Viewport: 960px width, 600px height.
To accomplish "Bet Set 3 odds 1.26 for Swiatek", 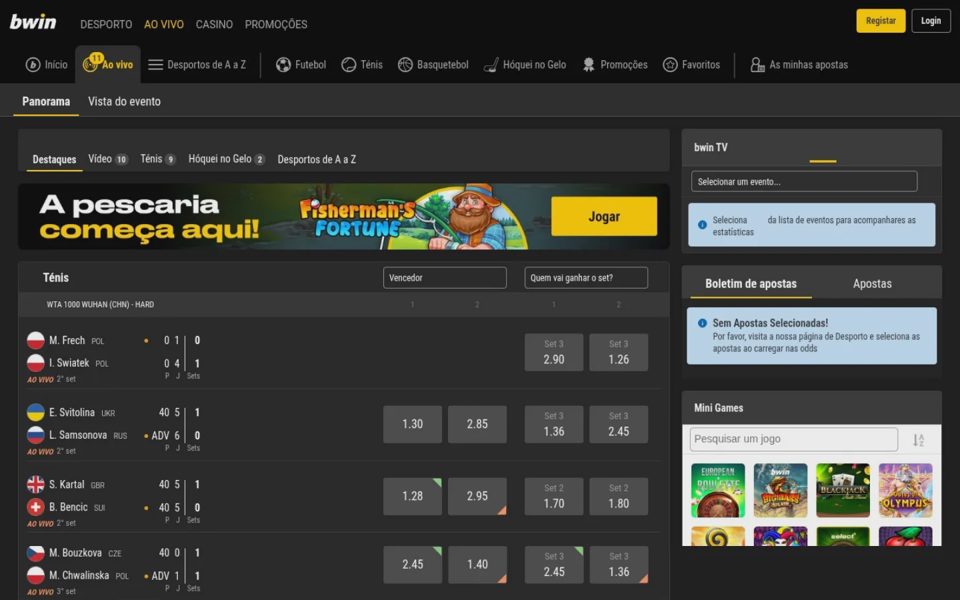I will coord(618,352).
